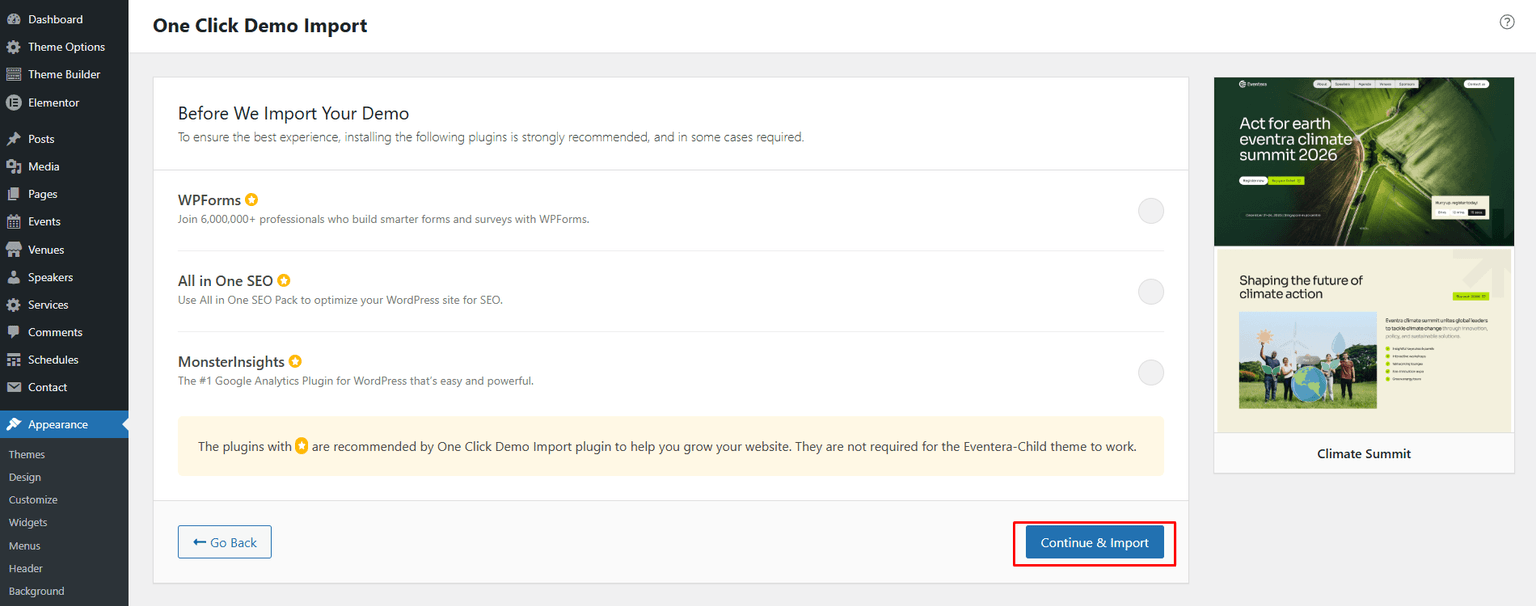
Task: Open the Dashboard menu
Action: (x=64, y=19)
